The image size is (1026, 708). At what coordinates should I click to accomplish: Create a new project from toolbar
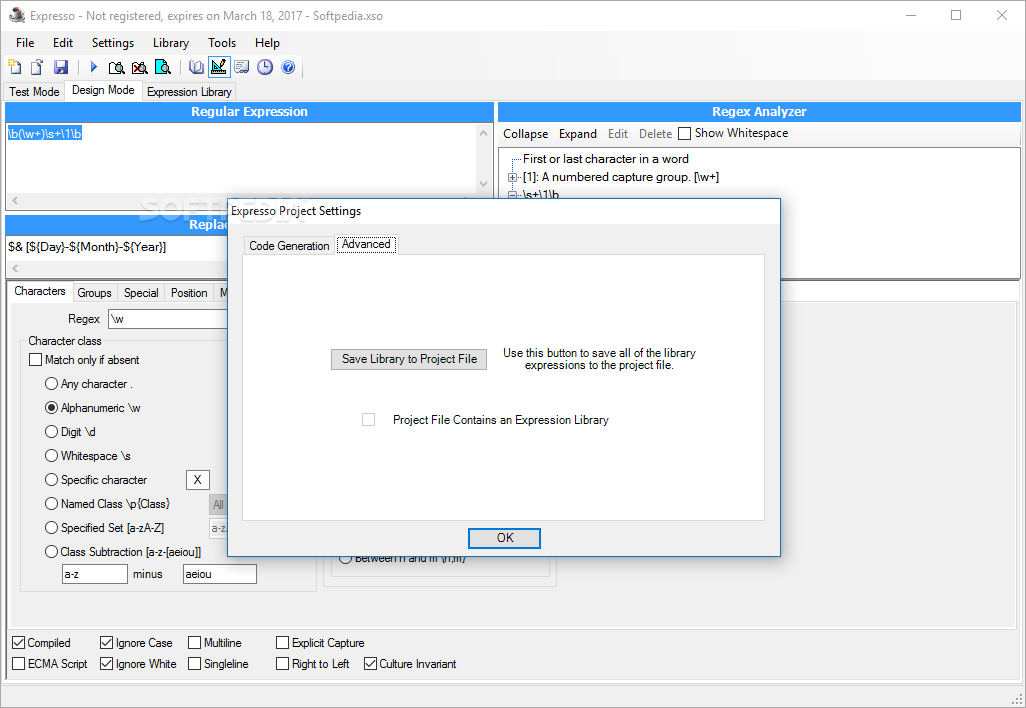pos(14,67)
